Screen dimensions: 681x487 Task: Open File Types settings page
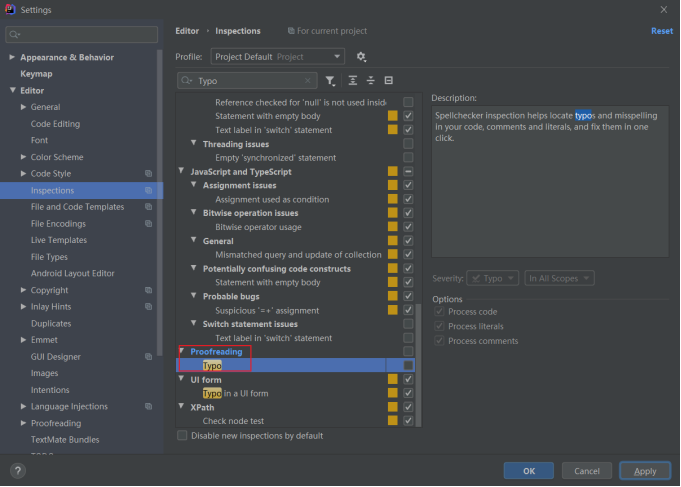50,257
